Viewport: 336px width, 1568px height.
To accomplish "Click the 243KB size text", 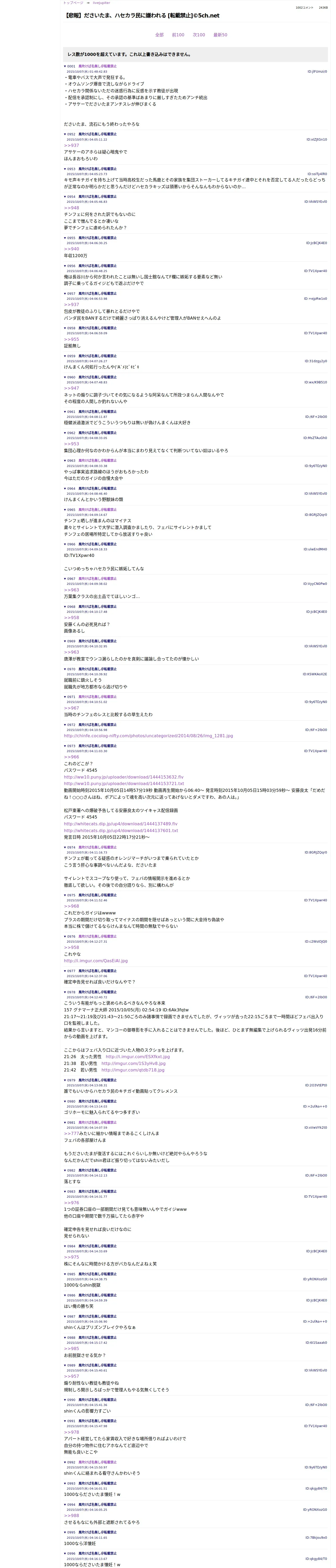I will click(x=323, y=8).
